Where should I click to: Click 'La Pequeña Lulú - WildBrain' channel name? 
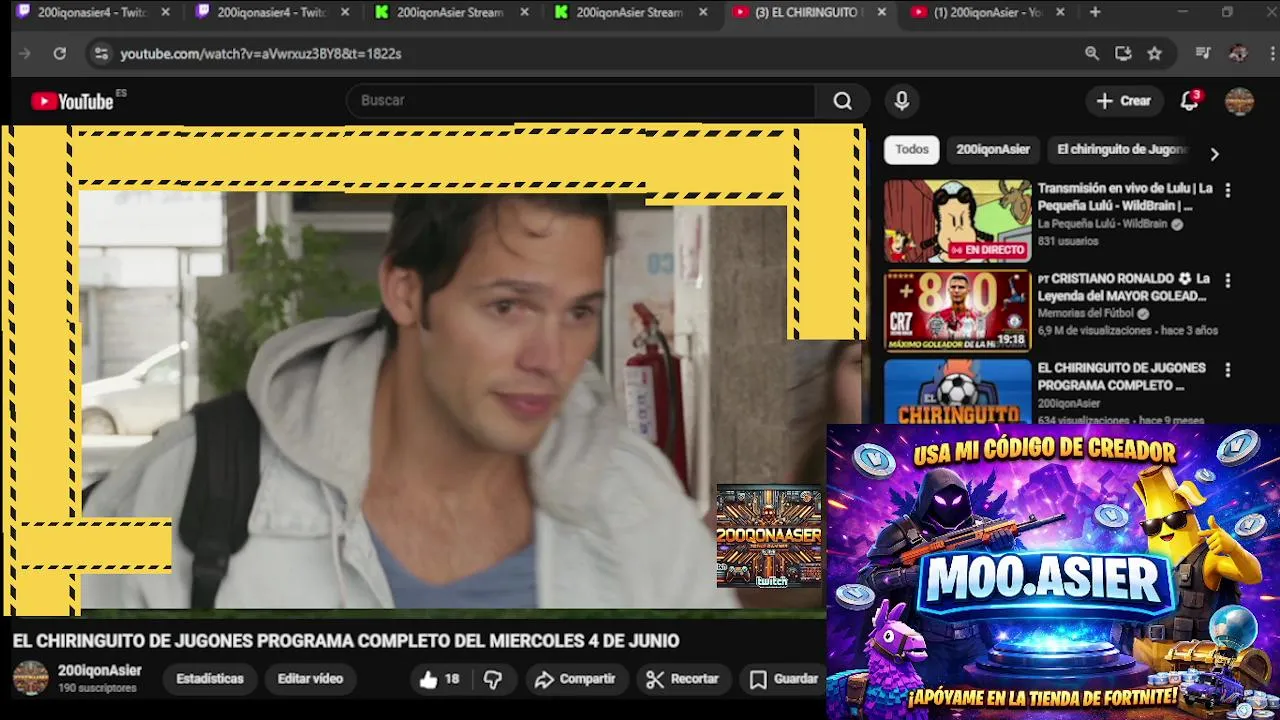1102,225
